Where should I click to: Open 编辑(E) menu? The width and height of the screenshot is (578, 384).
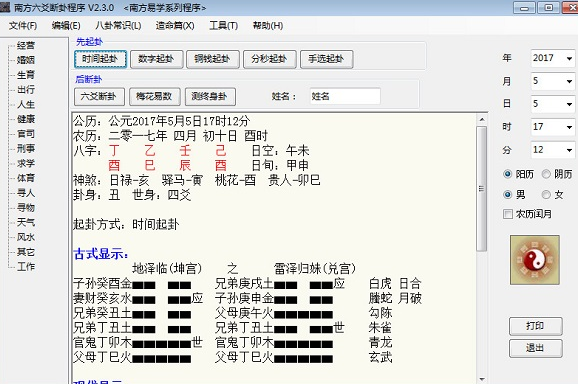[x=66, y=25]
